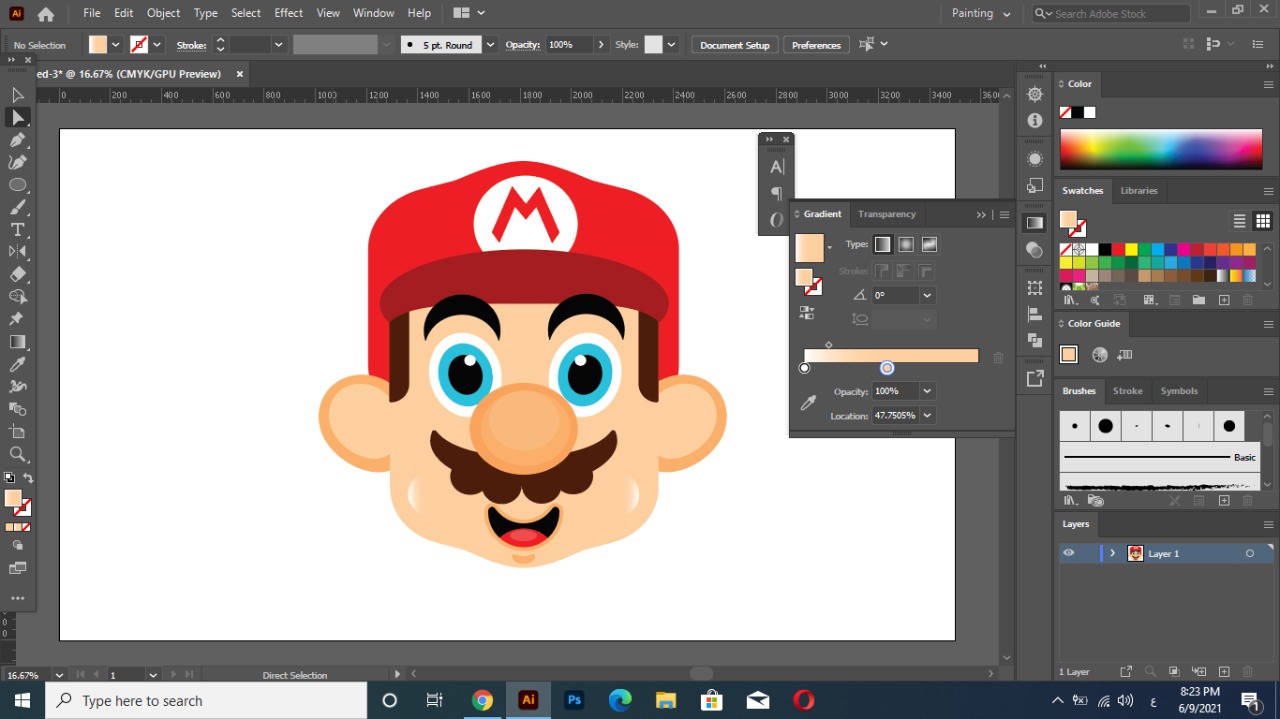This screenshot has height=719, width=1280.
Task: Open the Window menu
Action: [x=374, y=13]
